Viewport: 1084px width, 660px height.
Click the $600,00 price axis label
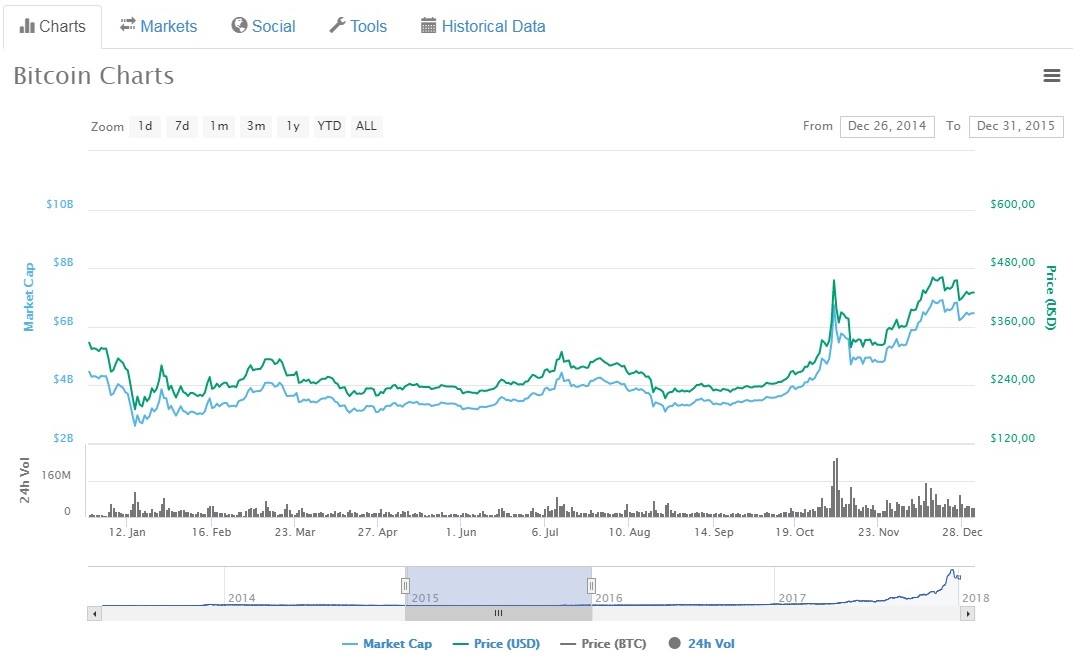(x=1013, y=204)
